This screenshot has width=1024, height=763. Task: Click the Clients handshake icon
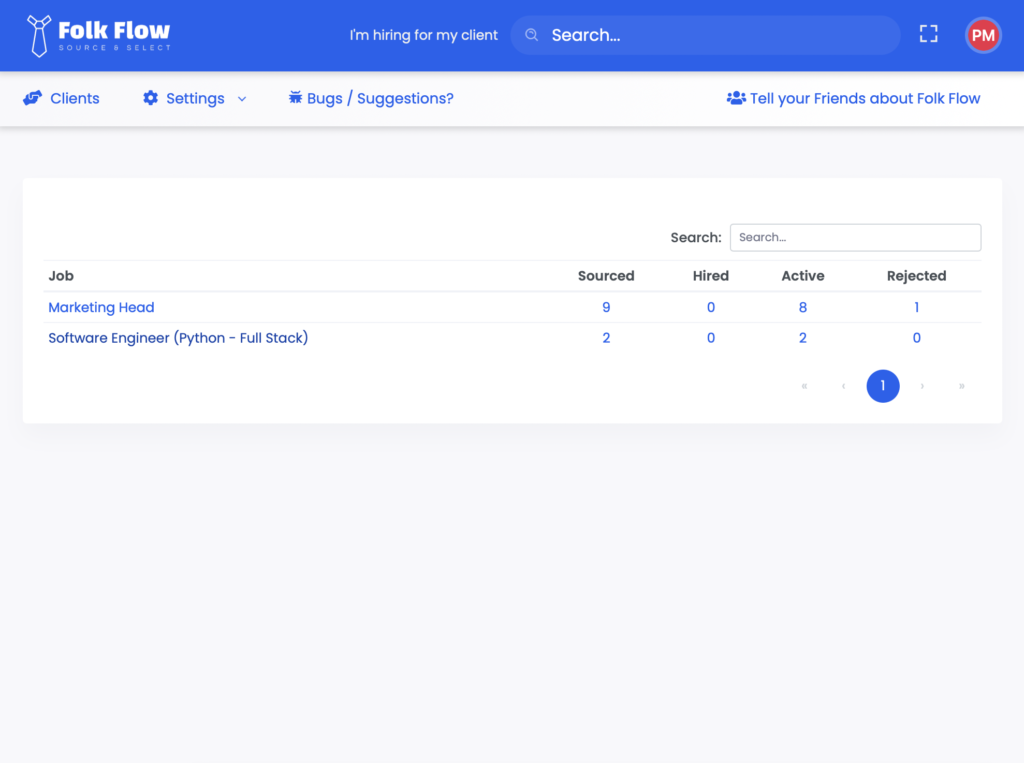(33, 98)
